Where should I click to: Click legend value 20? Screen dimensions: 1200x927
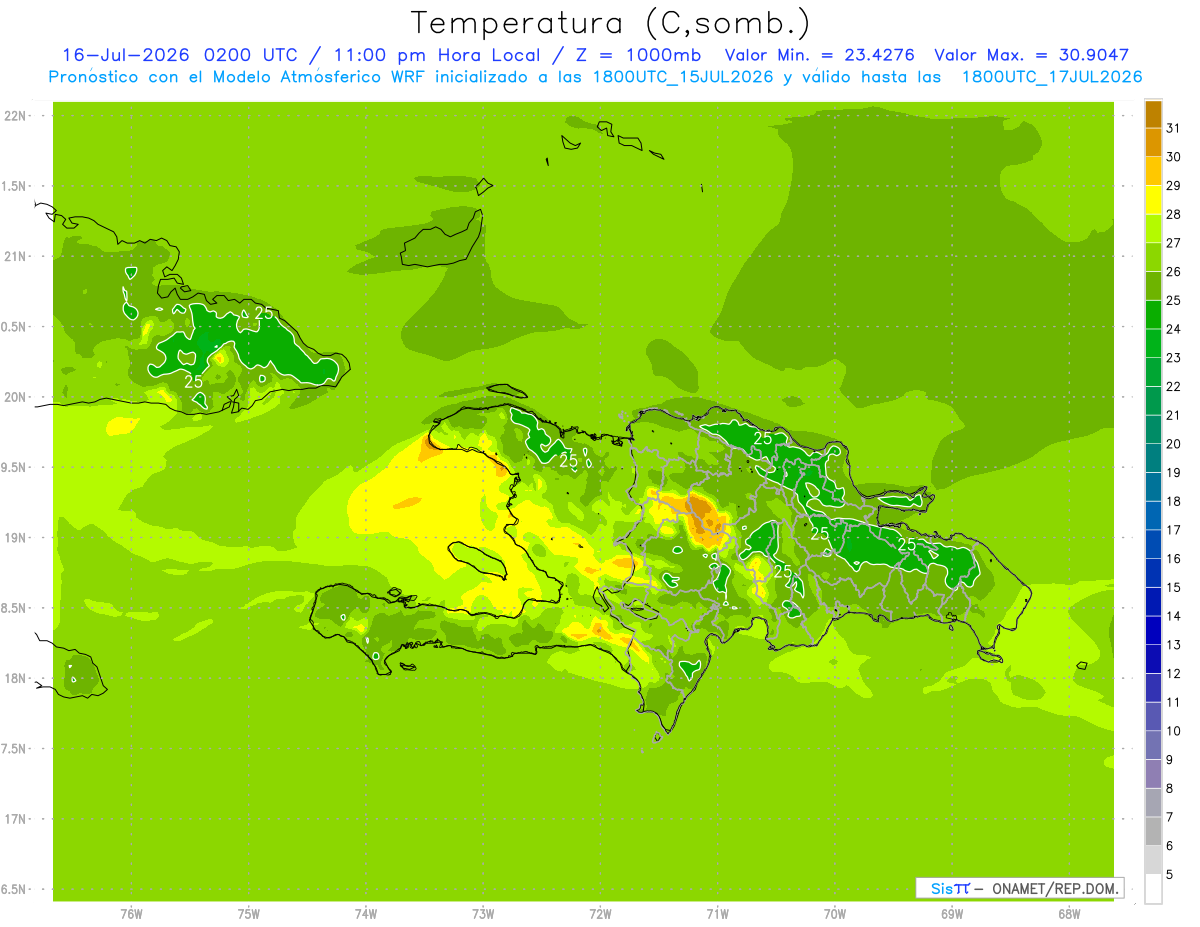[1173, 444]
